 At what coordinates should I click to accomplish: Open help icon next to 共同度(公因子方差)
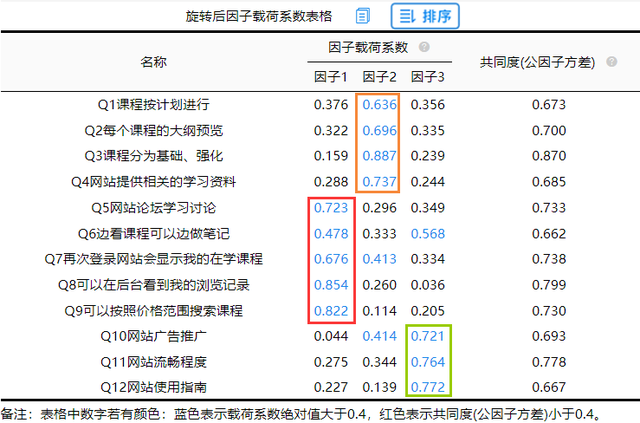(611, 62)
